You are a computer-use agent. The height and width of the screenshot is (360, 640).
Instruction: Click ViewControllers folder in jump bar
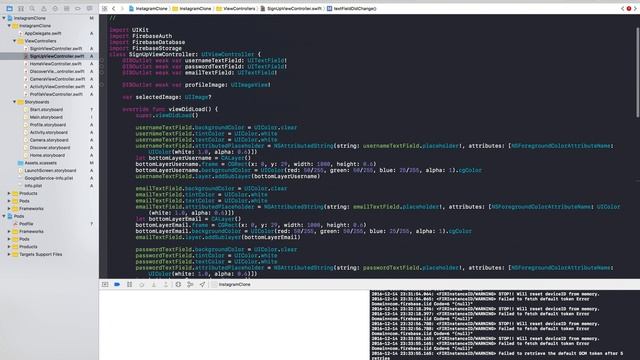[x=236, y=8]
